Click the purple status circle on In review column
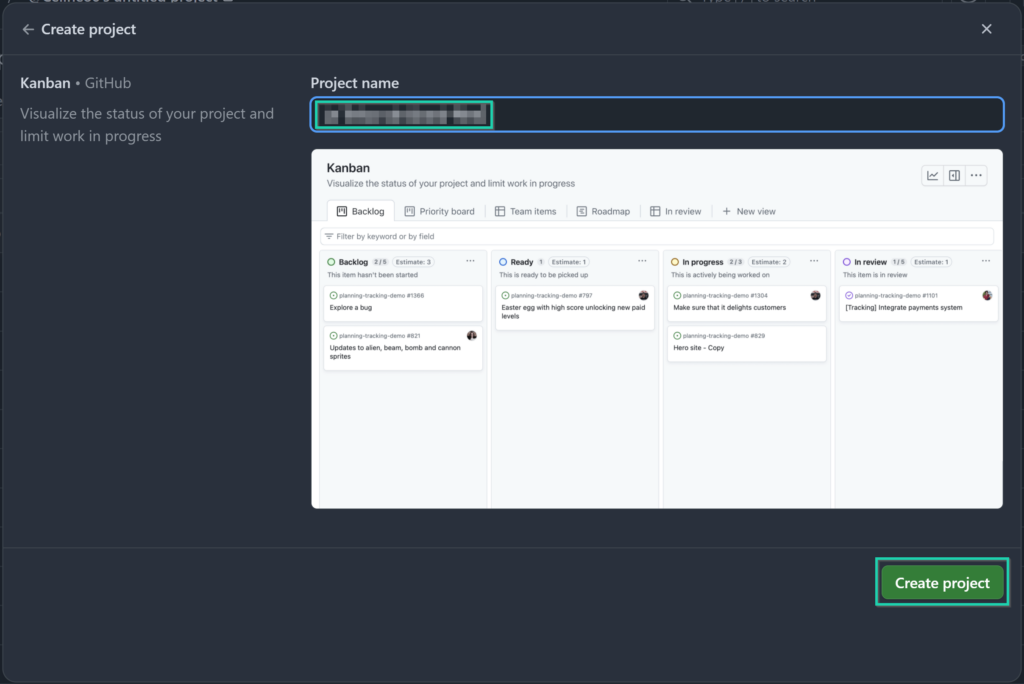Image resolution: width=1024 pixels, height=684 pixels. [846, 262]
